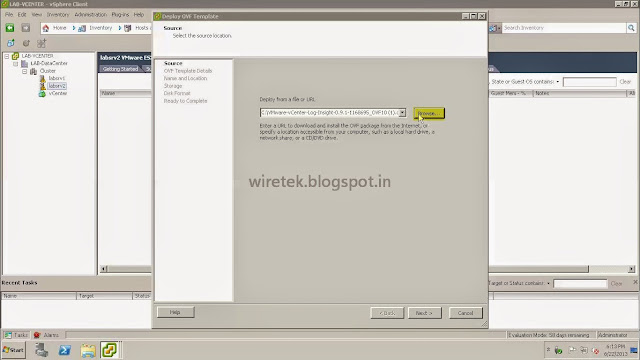The width and height of the screenshot is (640, 360).
Task: Open Server Manager from the taskbar
Action: click(x=41, y=350)
